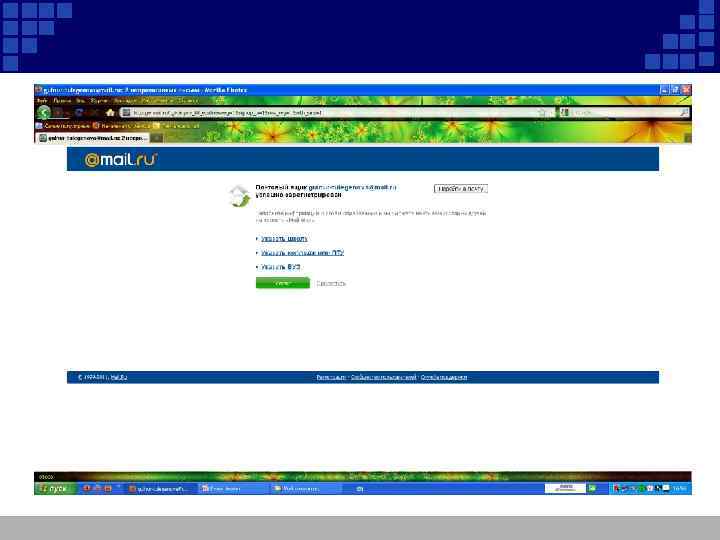Viewport: 720px width, 540px height.
Task: Click the second window button in taskbar
Action: [x=232, y=489]
